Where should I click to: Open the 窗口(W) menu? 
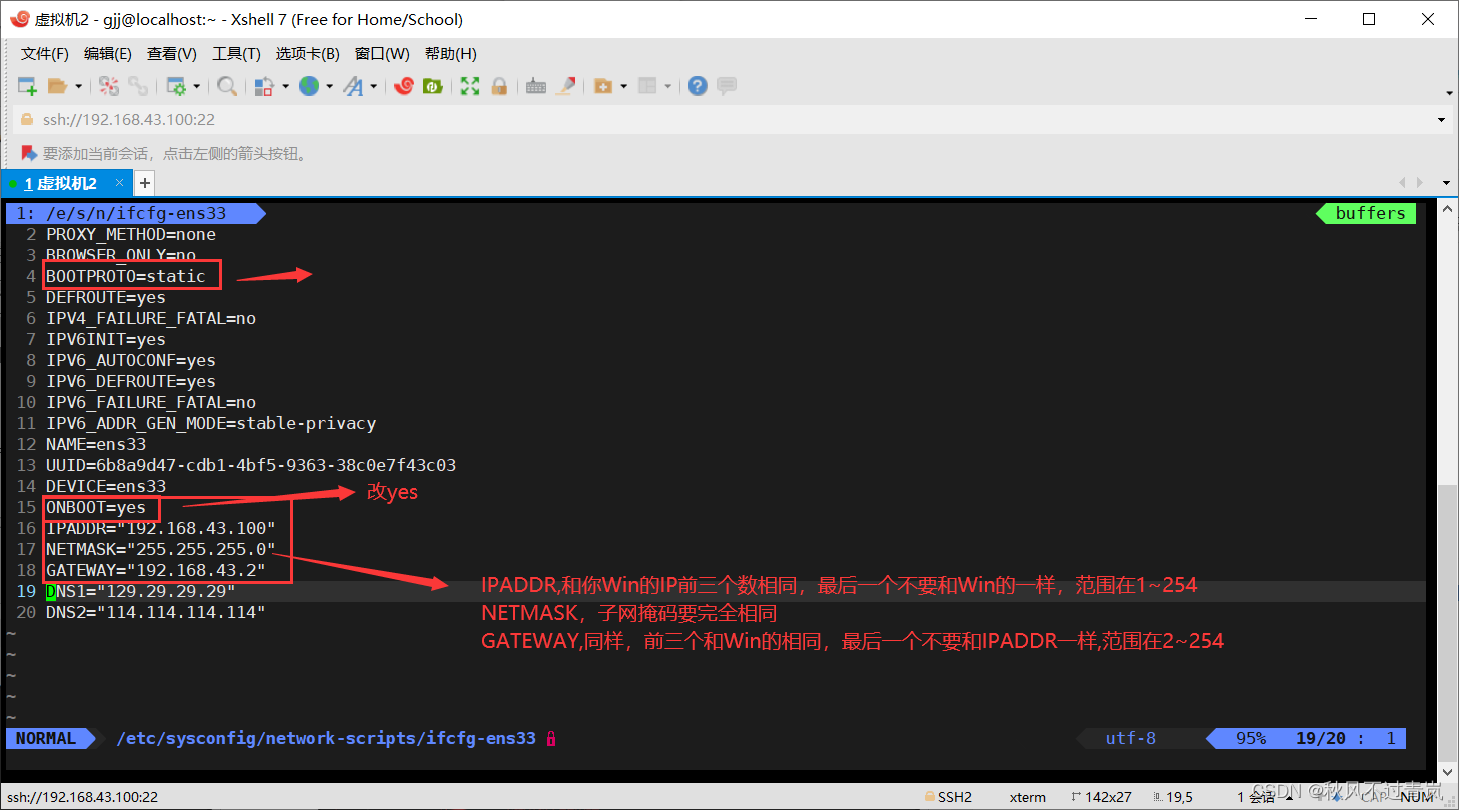382,53
